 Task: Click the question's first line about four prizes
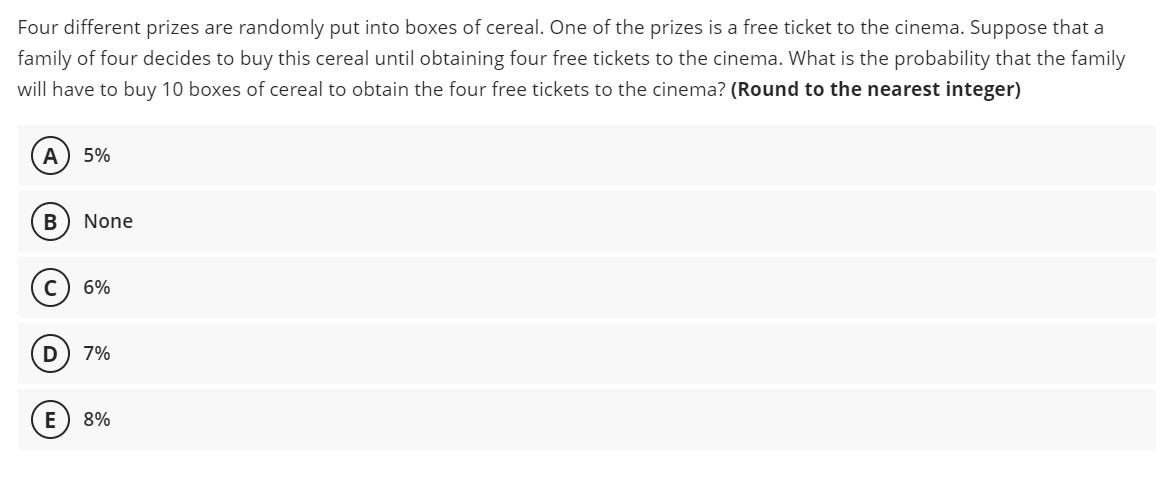coord(560,28)
